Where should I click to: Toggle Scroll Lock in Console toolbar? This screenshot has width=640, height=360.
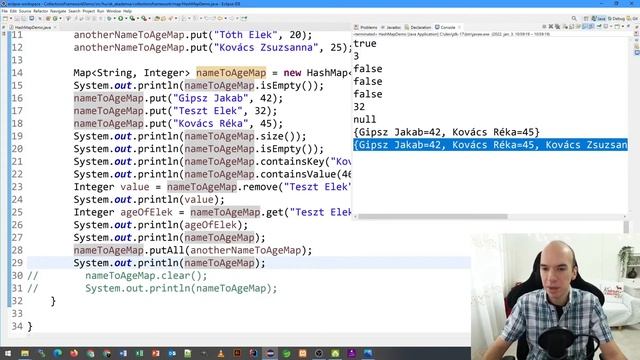pos(571,26)
